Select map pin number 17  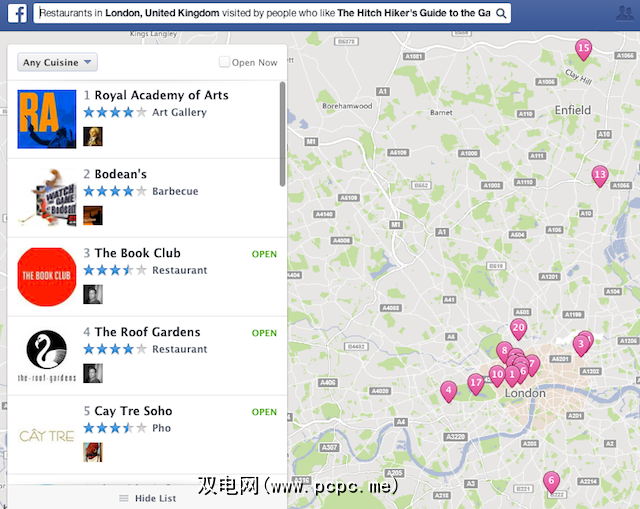(x=476, y=384)
